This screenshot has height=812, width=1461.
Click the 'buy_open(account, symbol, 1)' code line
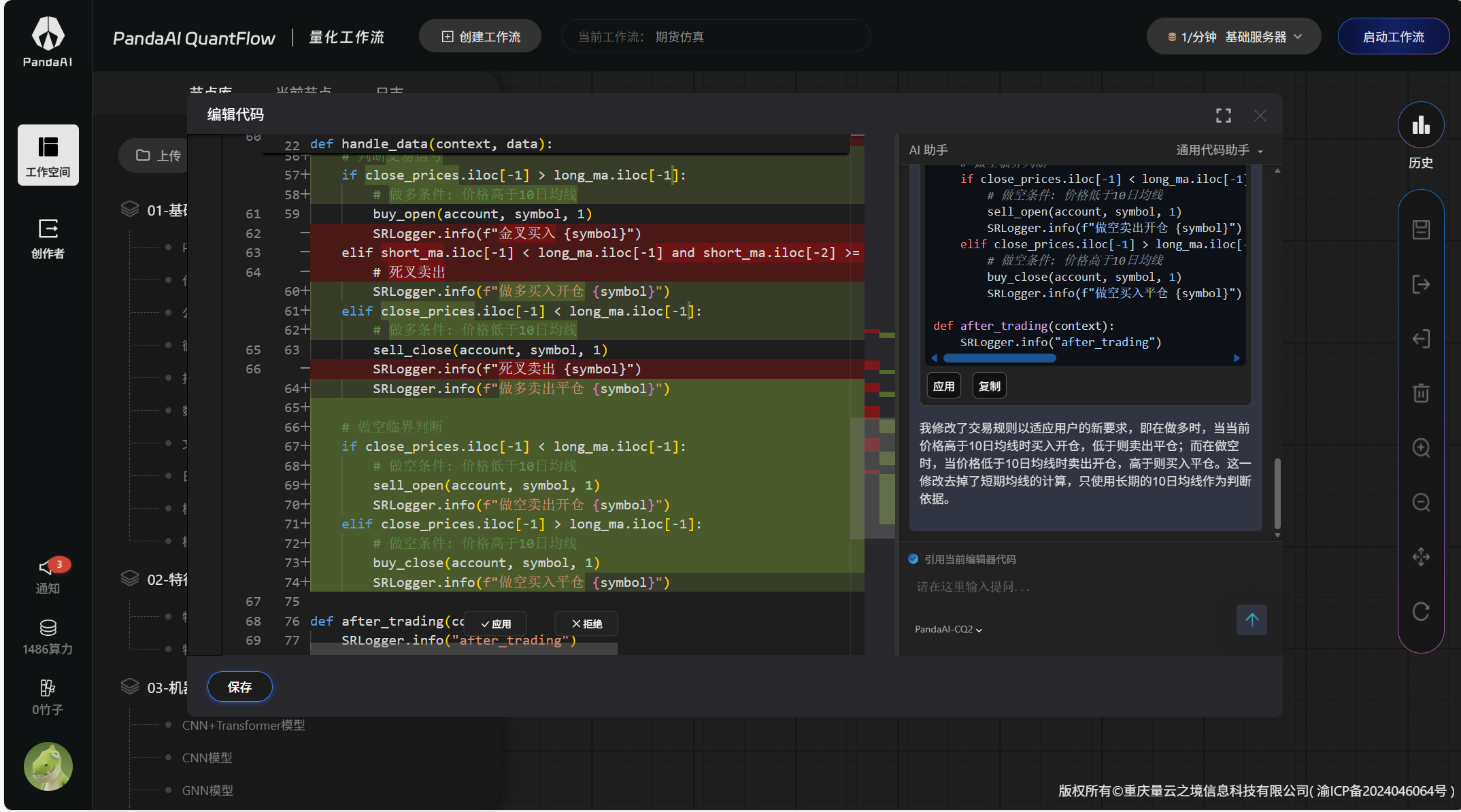pos(482,214)
